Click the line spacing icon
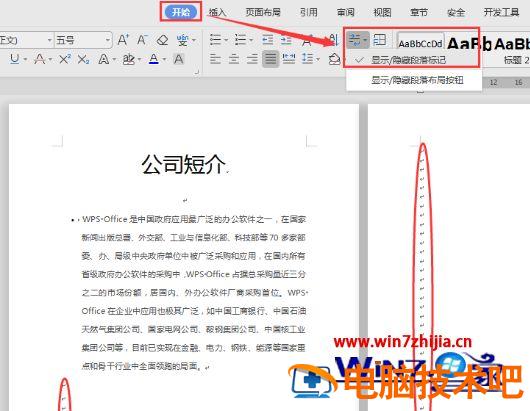 (x=307, y=59)
